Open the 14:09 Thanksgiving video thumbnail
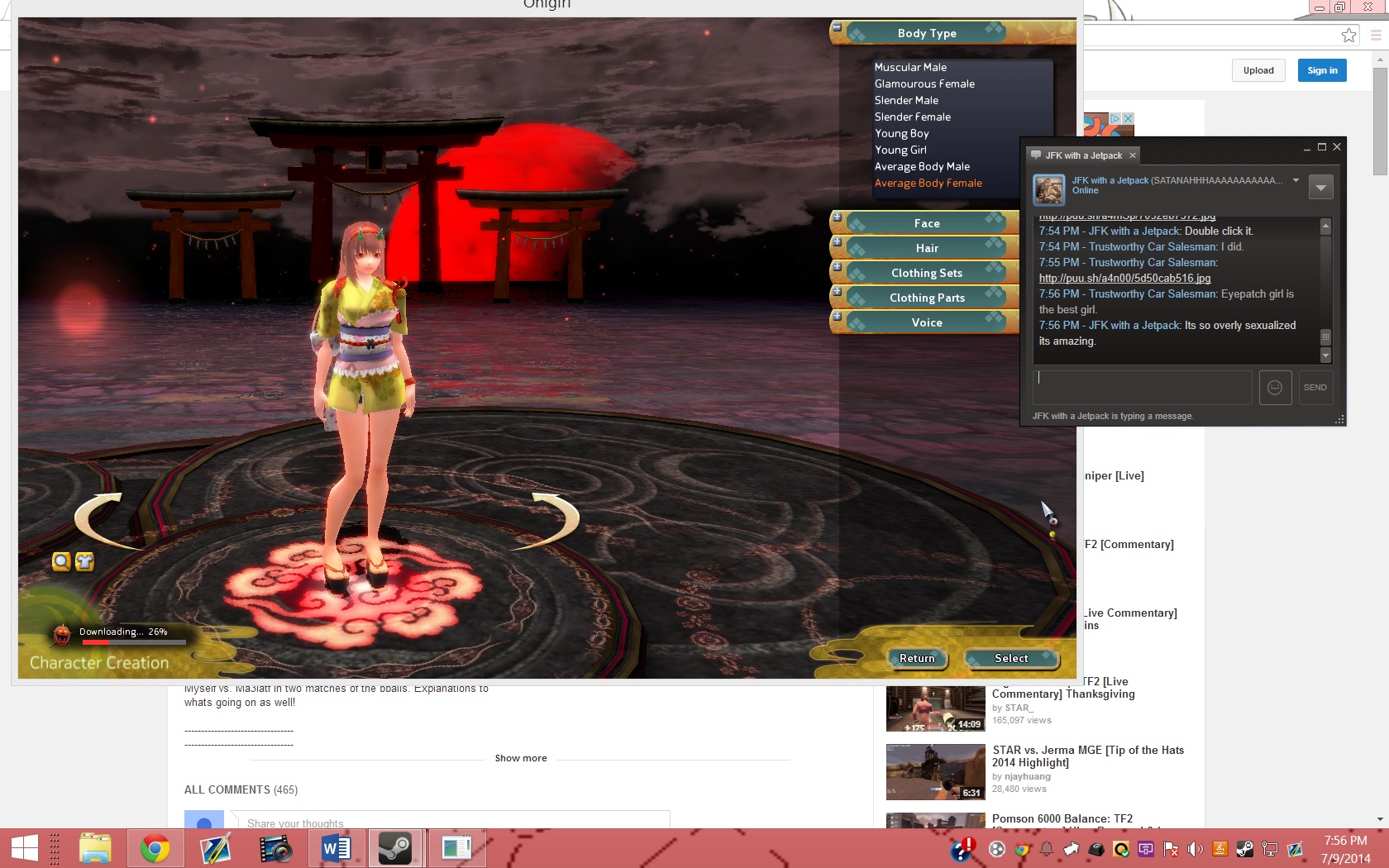1389x868 pixels. pyautogui.click(x=935, y=709)
